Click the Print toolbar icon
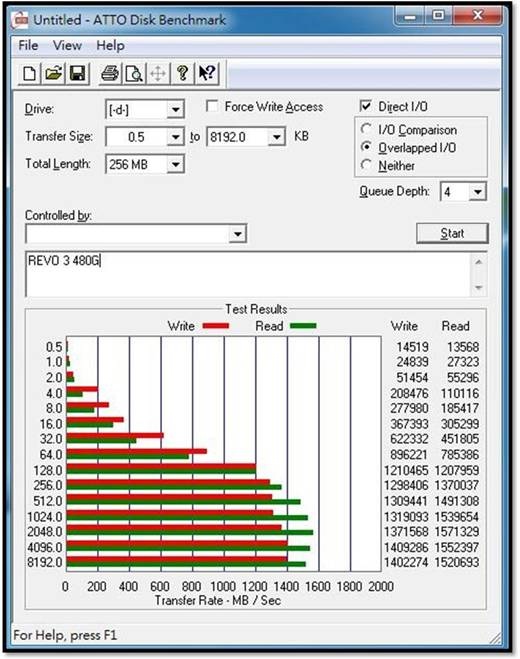 (110, 74)
